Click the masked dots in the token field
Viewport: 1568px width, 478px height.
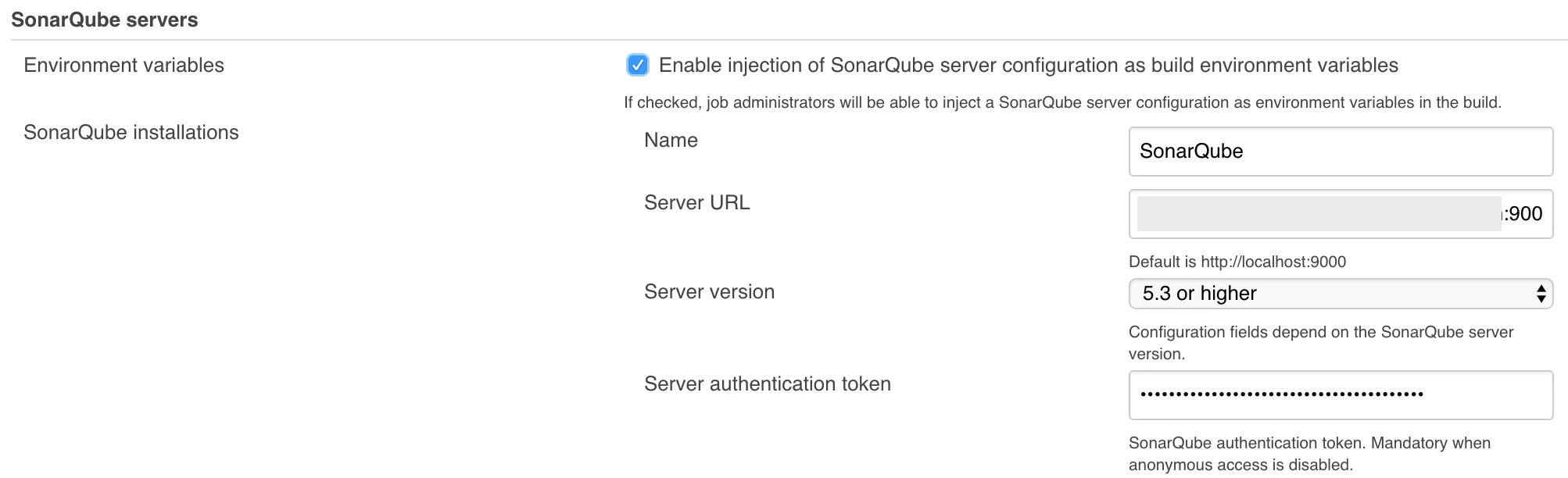pos(1281,394)
